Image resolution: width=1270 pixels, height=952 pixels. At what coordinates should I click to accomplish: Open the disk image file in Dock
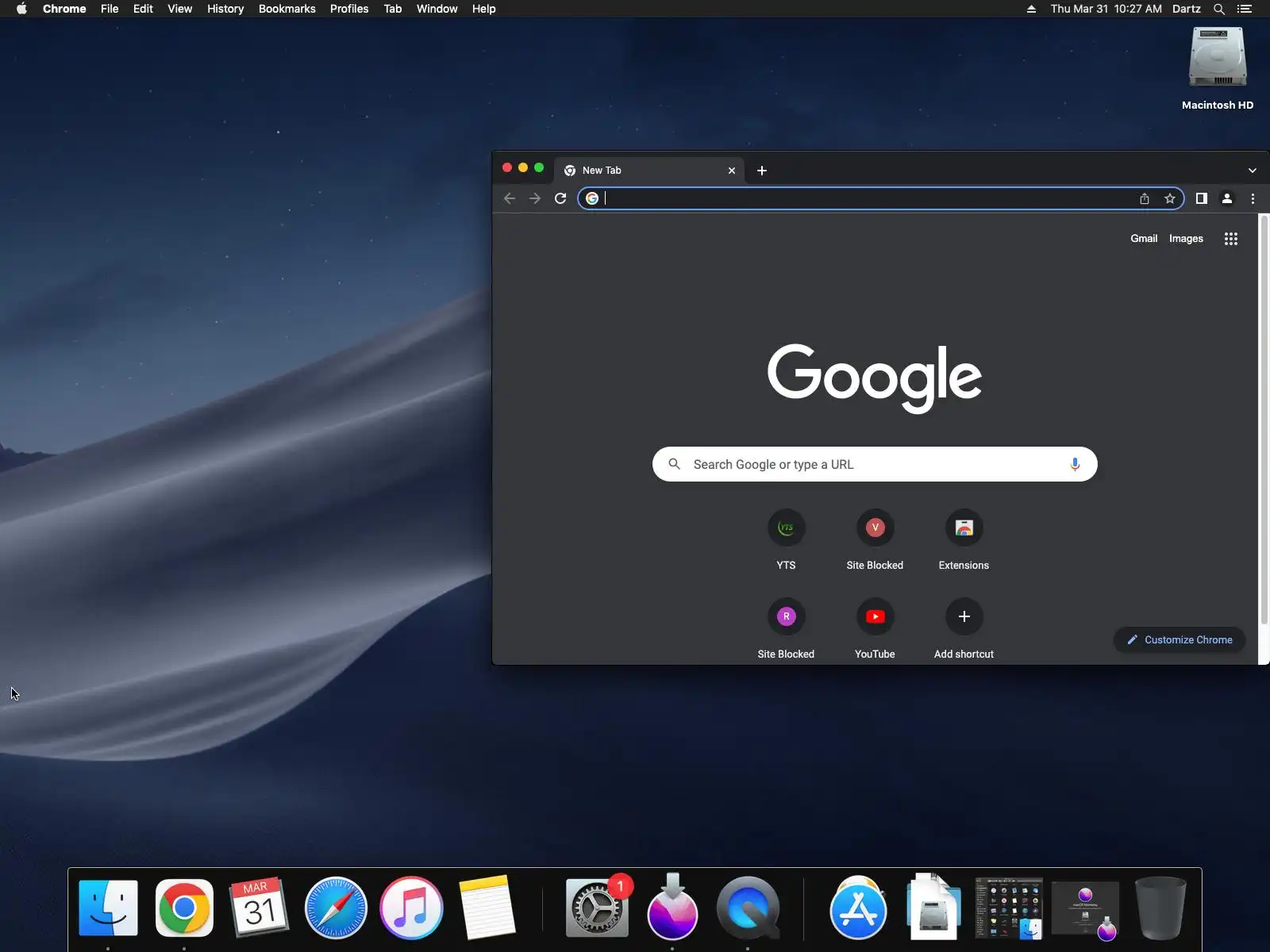coord(933,908)
